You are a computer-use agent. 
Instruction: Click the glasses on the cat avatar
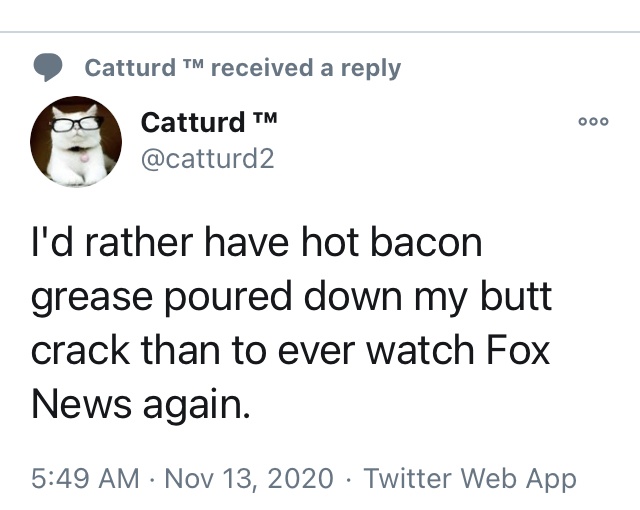(x=74, y=123)
